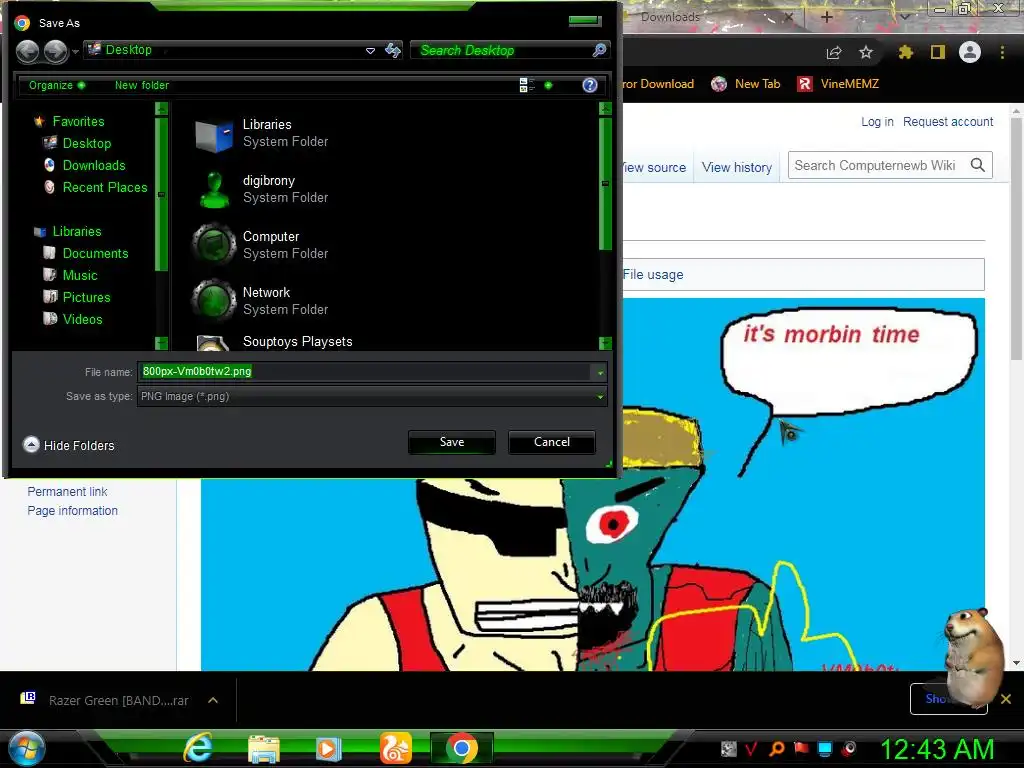Expand the Razer Green download options
The image size is (1024, 768).
point(213,700)
